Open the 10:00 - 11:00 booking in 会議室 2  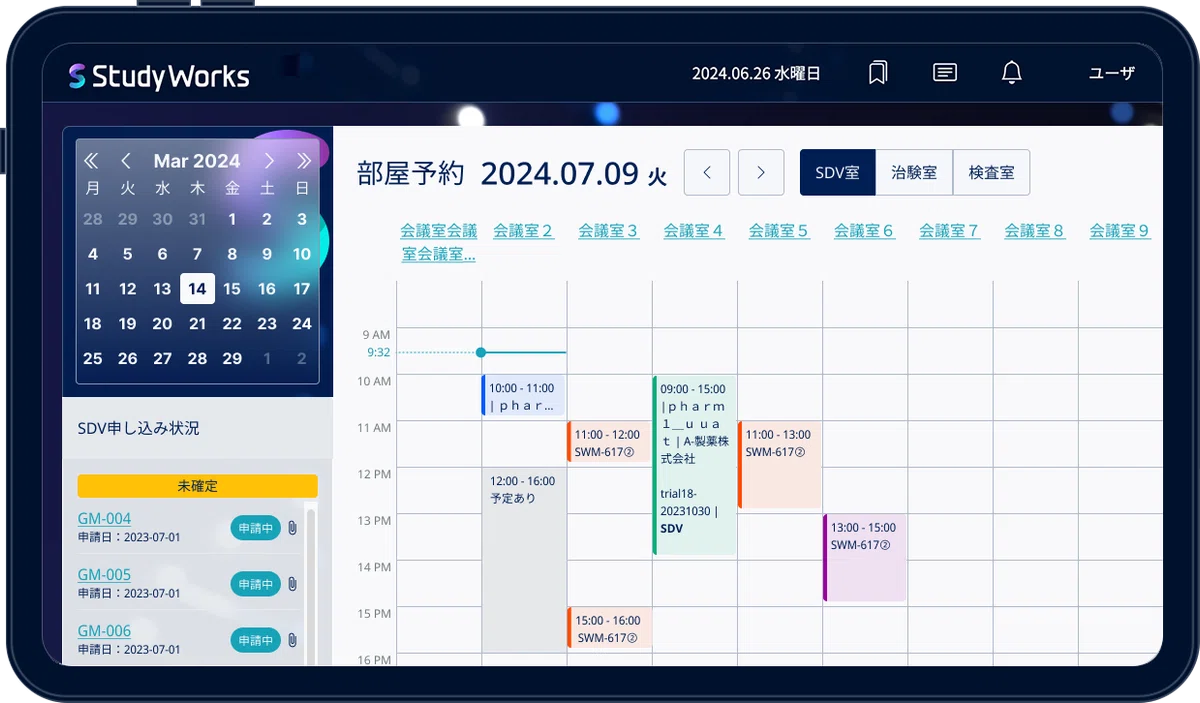click(x=523, y=396)
